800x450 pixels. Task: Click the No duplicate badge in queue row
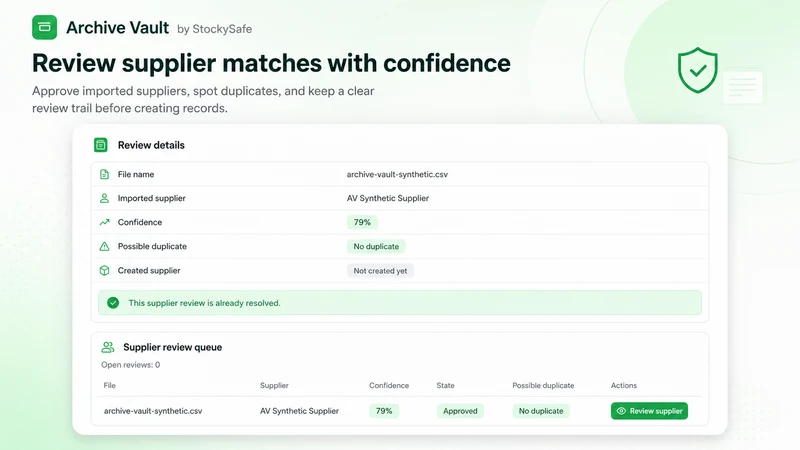[x=541, y=411]
